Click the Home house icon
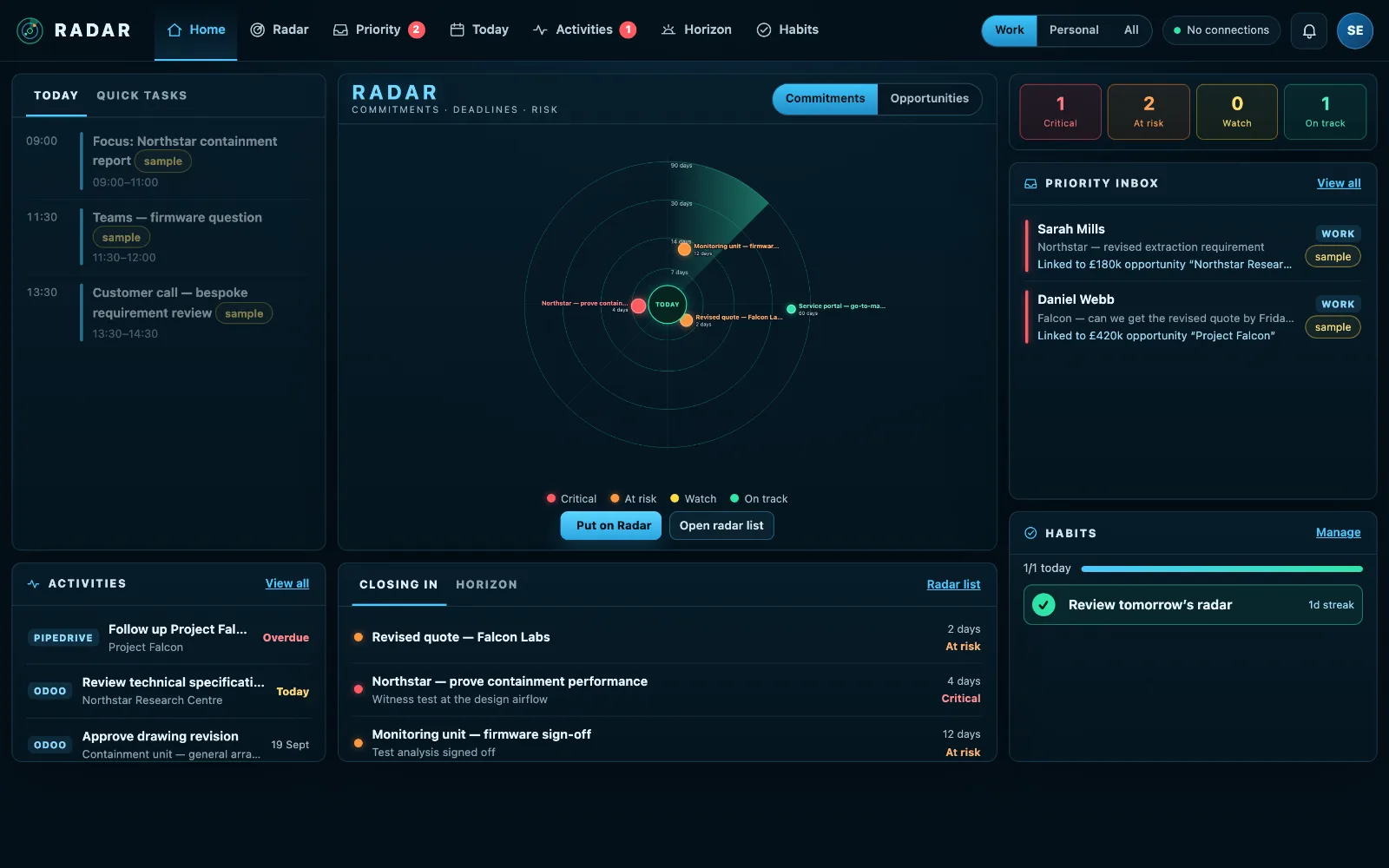 174,30
